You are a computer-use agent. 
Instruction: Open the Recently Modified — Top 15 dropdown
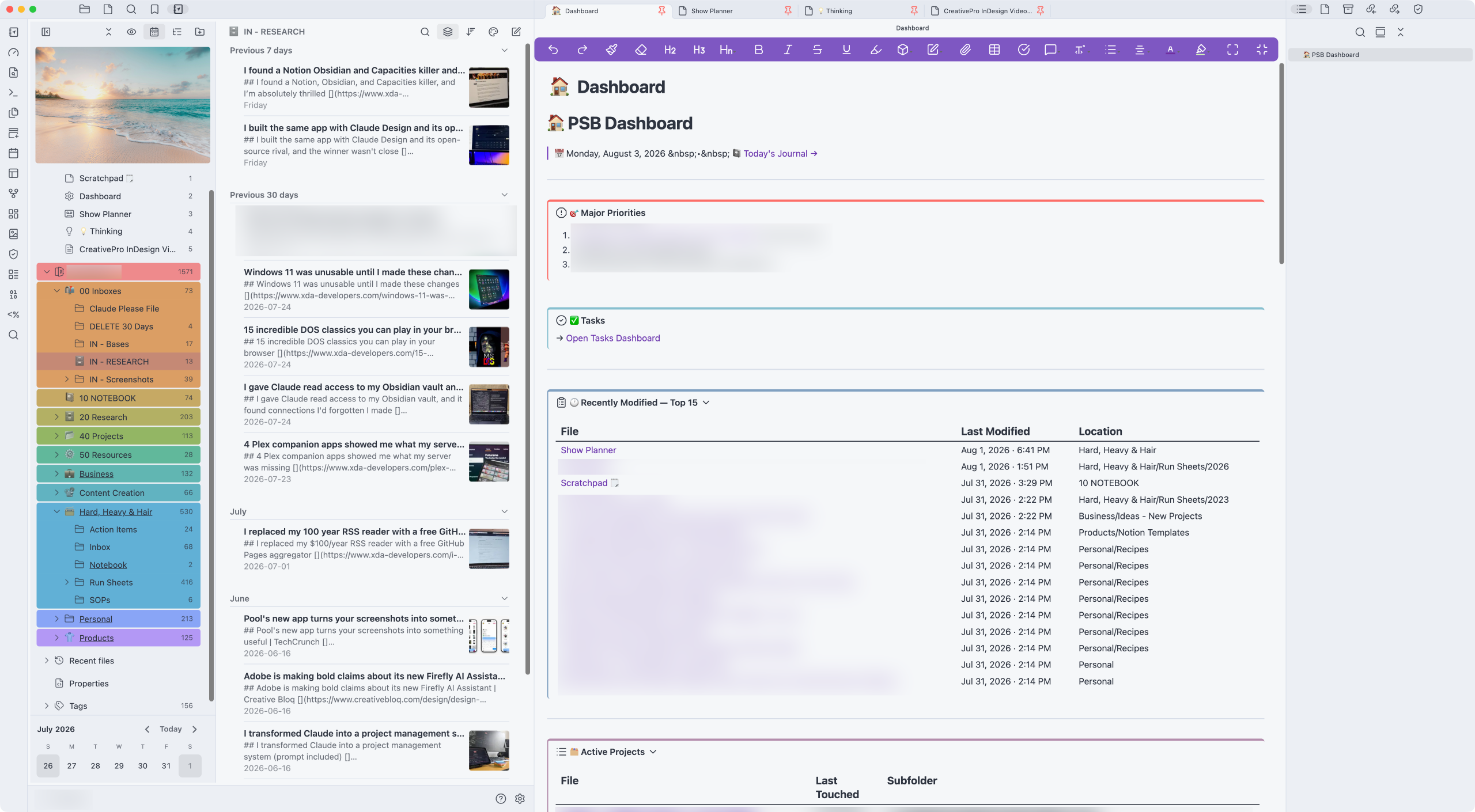tap(706, 403)
